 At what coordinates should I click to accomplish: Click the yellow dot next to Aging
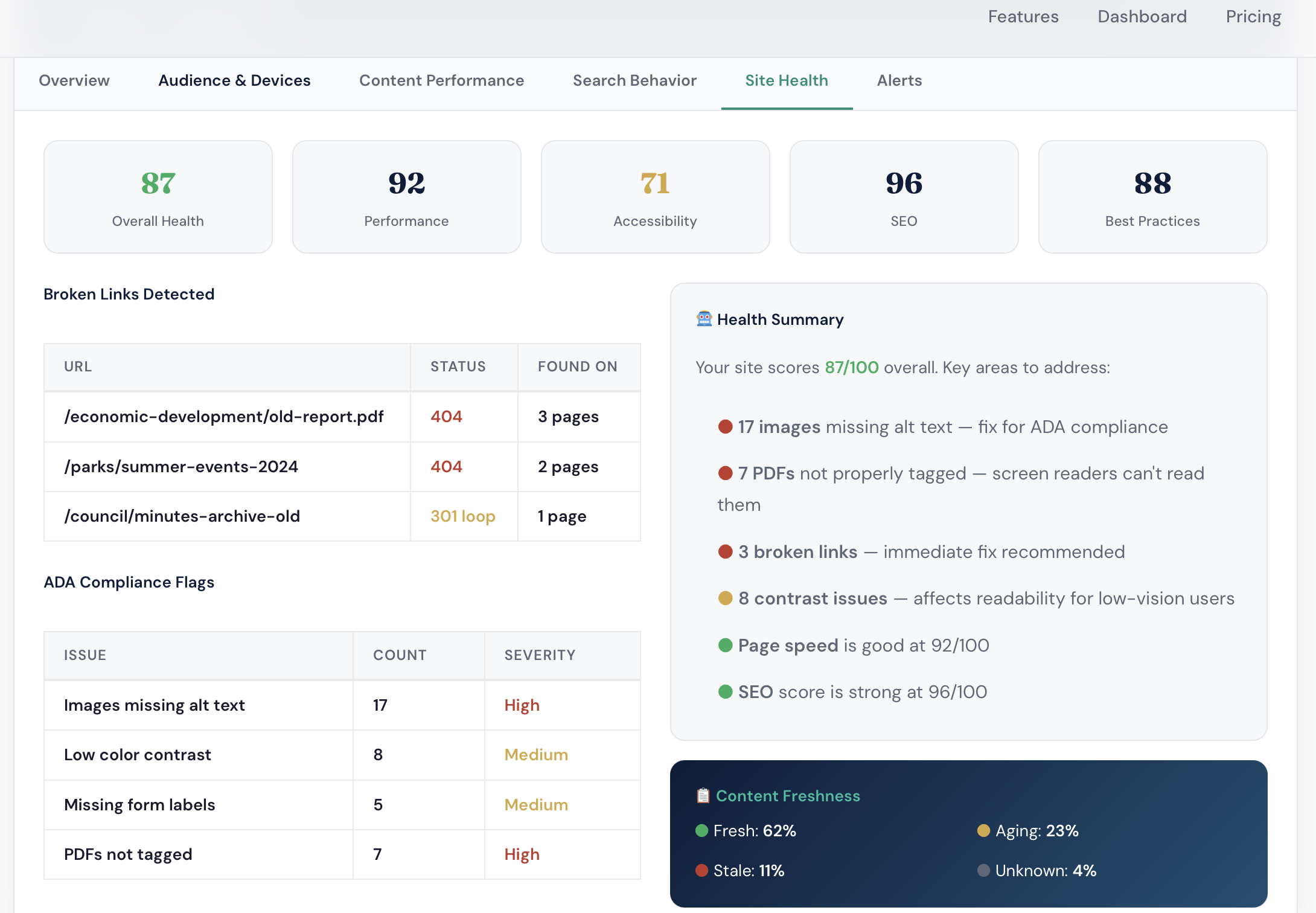coord(983,831)
